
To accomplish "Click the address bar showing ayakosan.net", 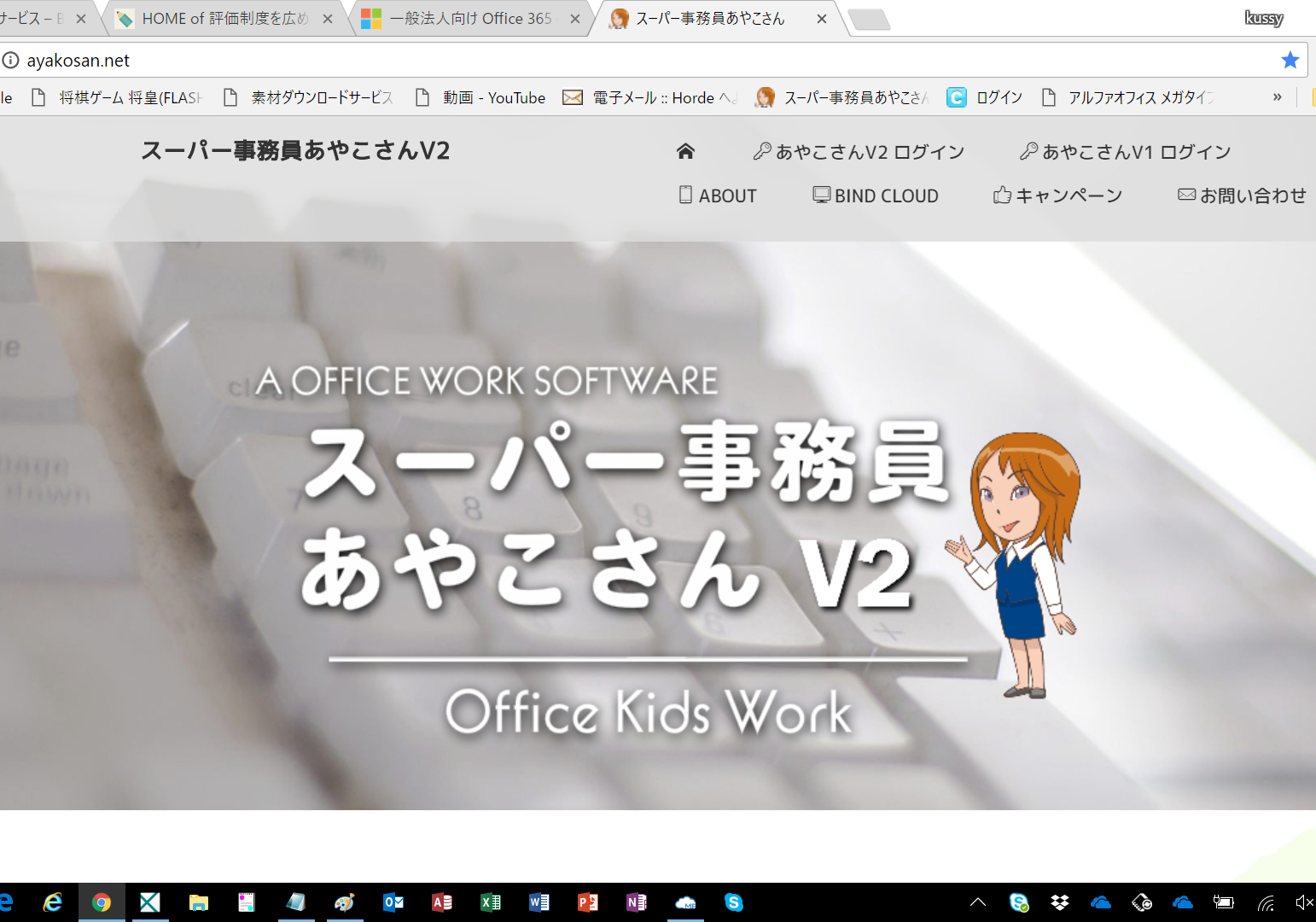I will click(x=597, y=60).
